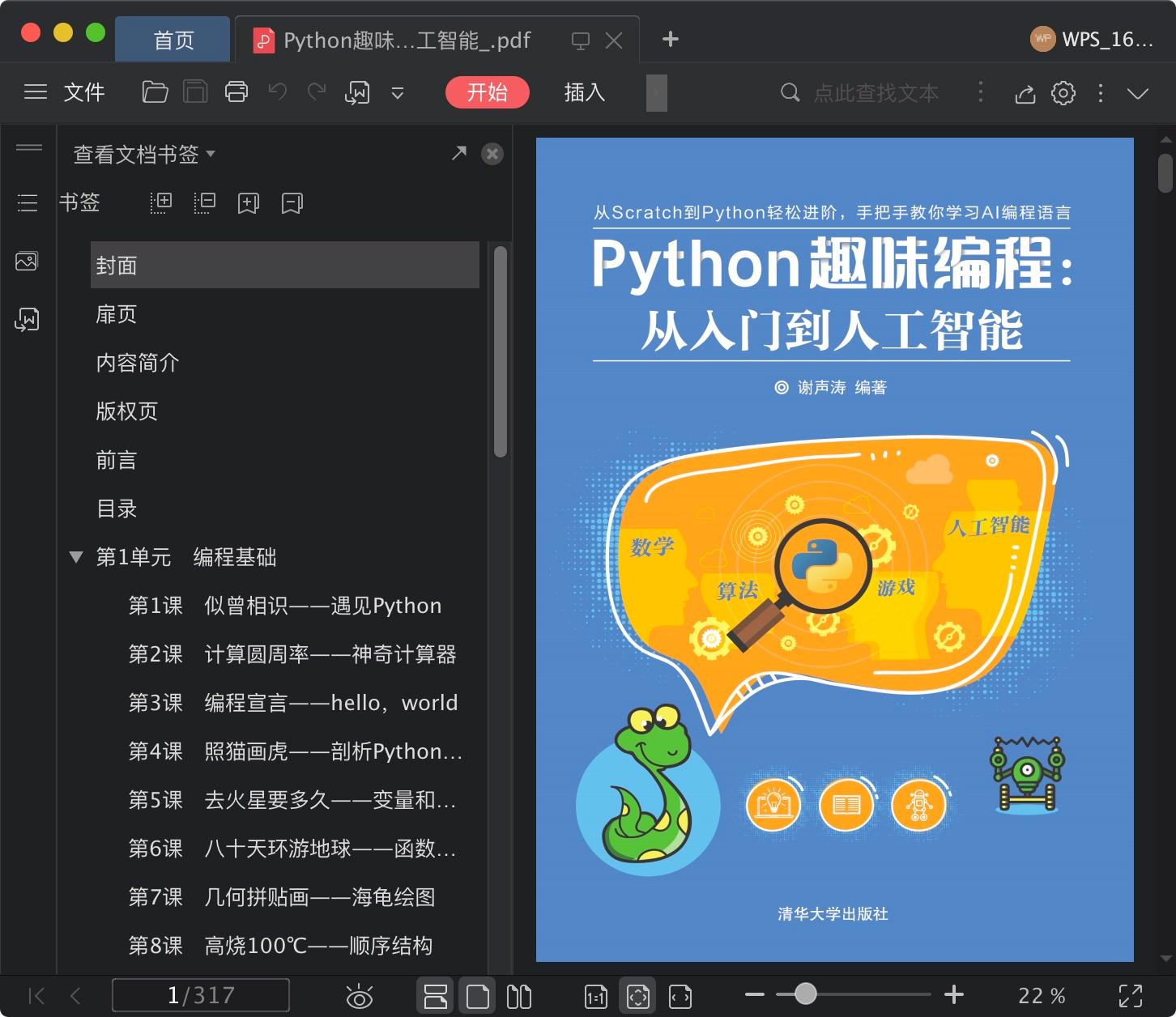The width and height of the screenshot is (1176, 1017).
Task: Click the sidebar collapse handle at top left
Action: 29,147
